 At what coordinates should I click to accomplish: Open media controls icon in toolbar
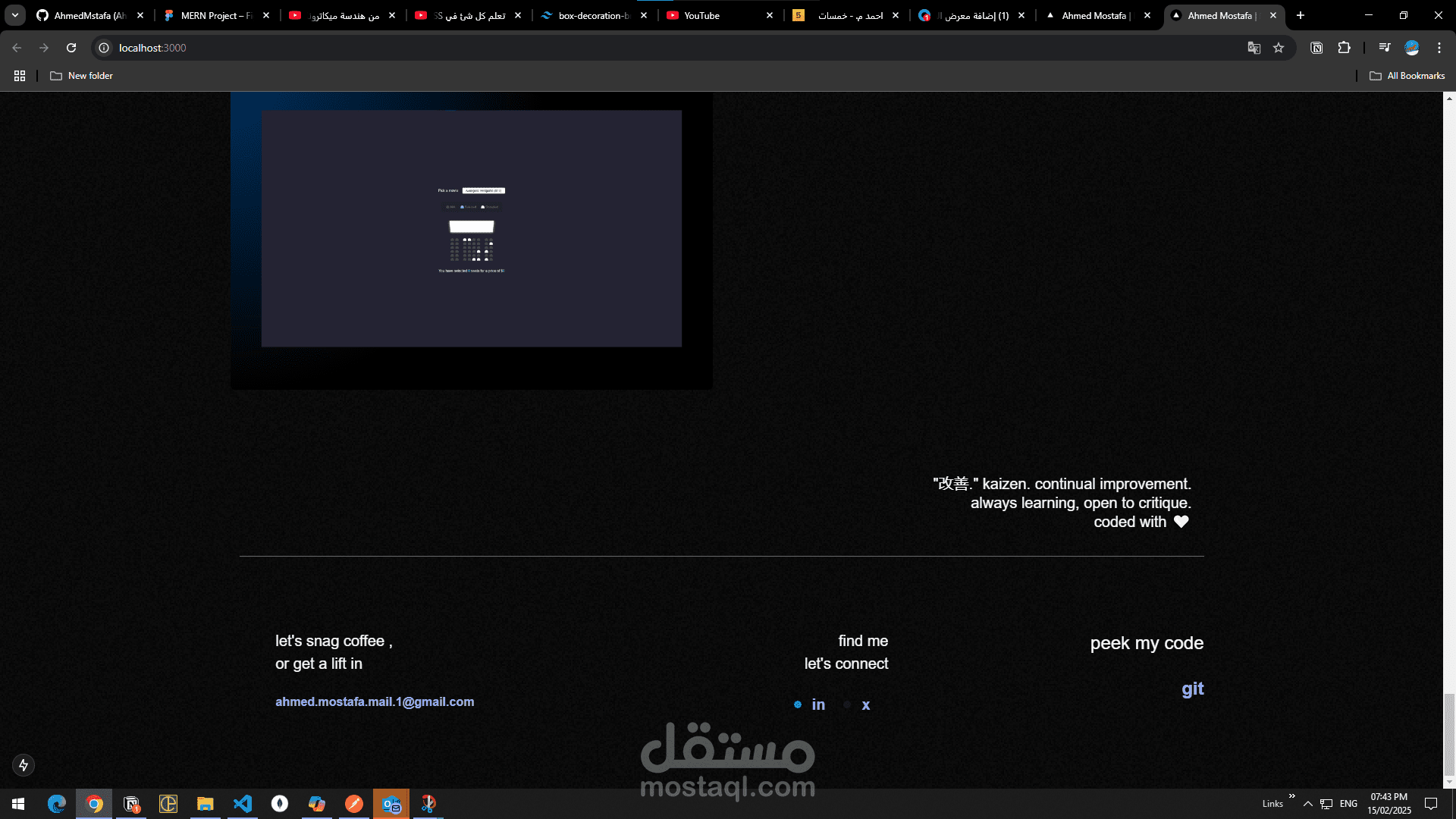1384,48
